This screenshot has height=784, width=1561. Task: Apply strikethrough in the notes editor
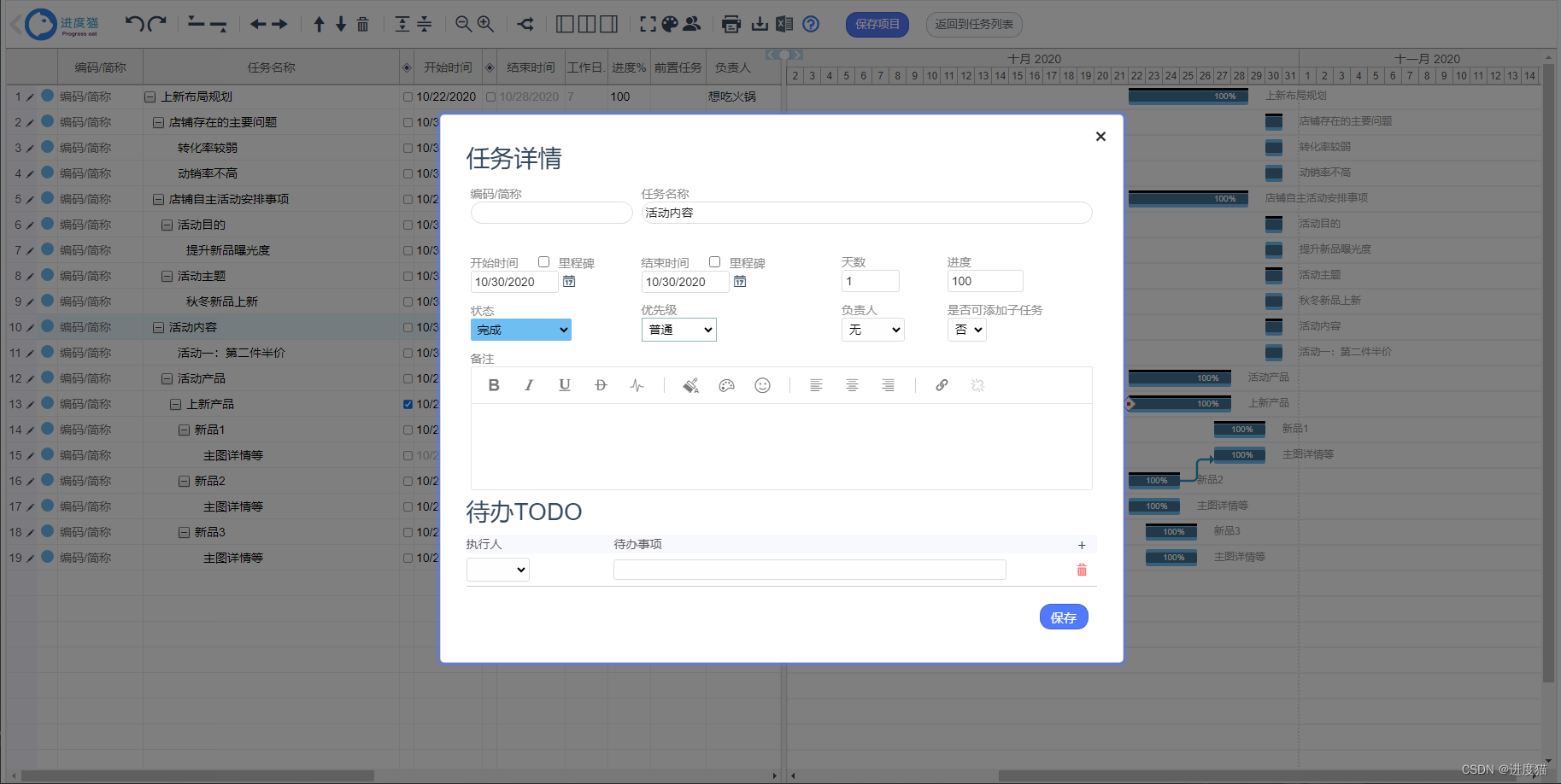601,385
